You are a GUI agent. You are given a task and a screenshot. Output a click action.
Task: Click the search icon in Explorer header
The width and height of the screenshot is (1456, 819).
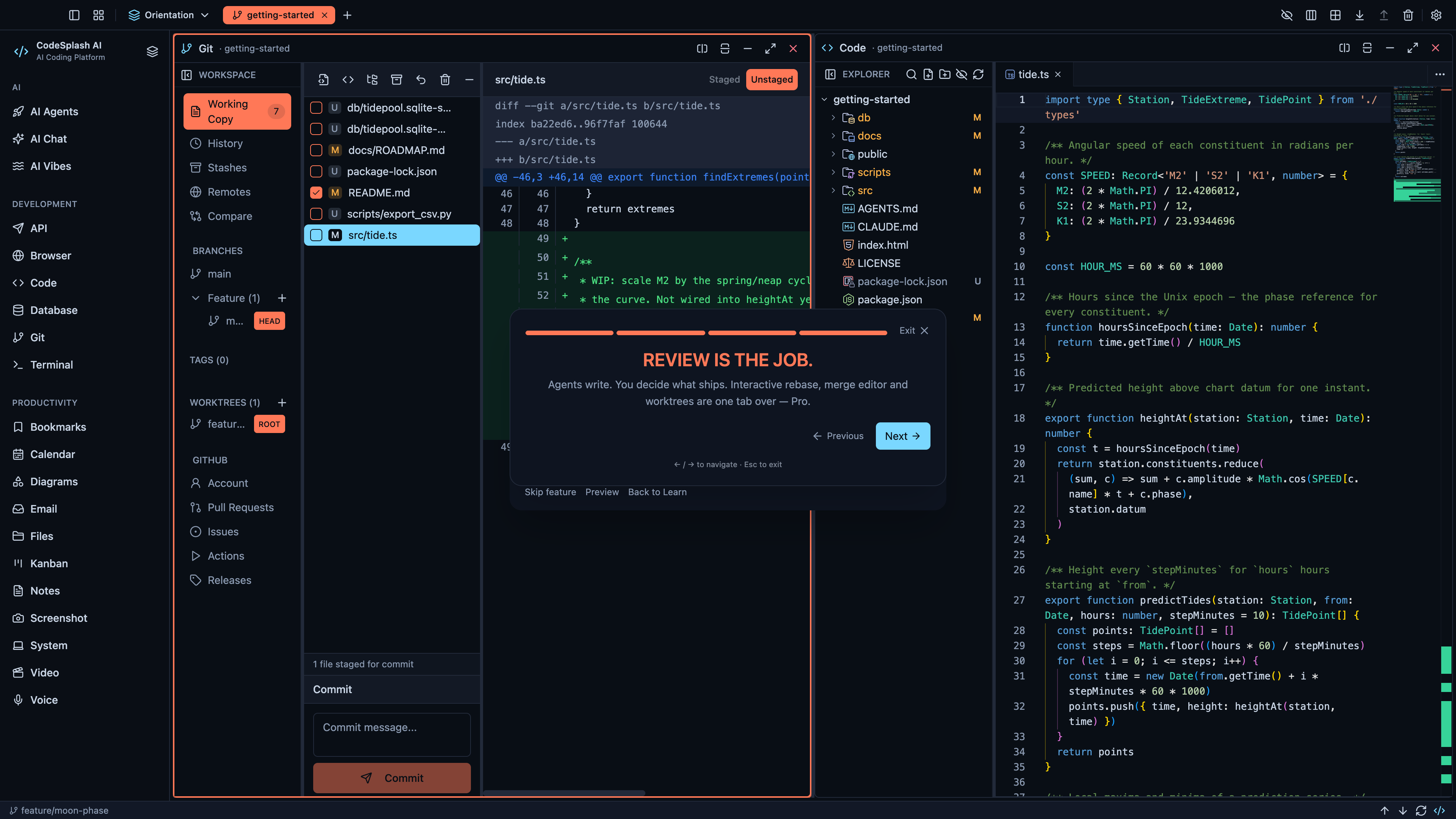point(911,74)
